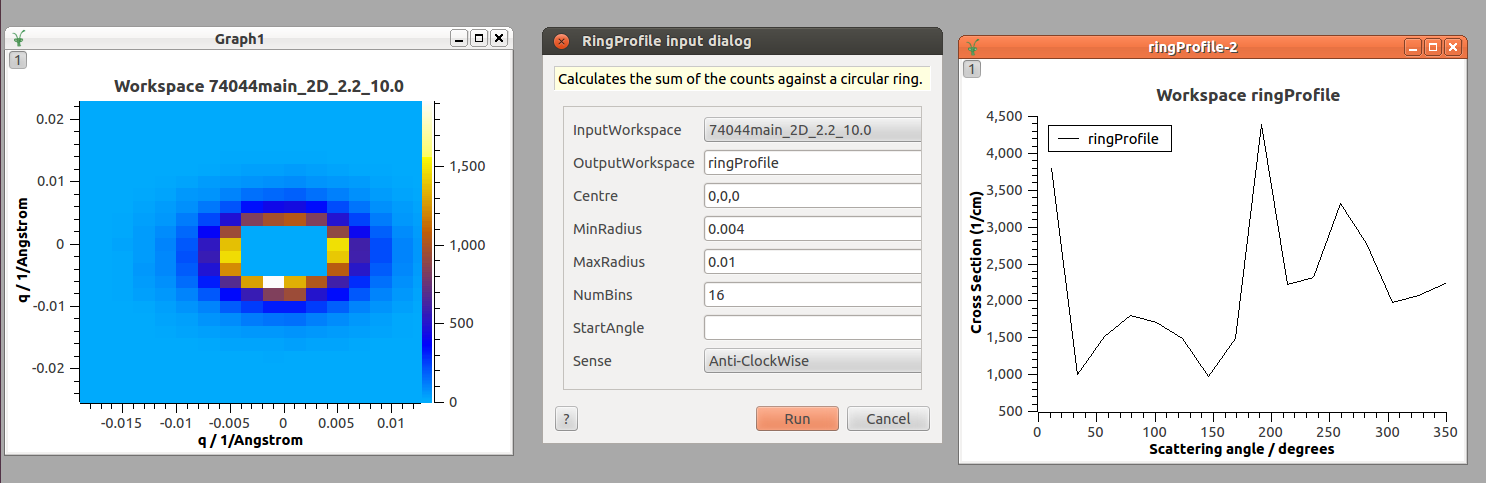
Task: Click the Mantid icon in ringProfile-2 title bar
Action: (973, 47)
